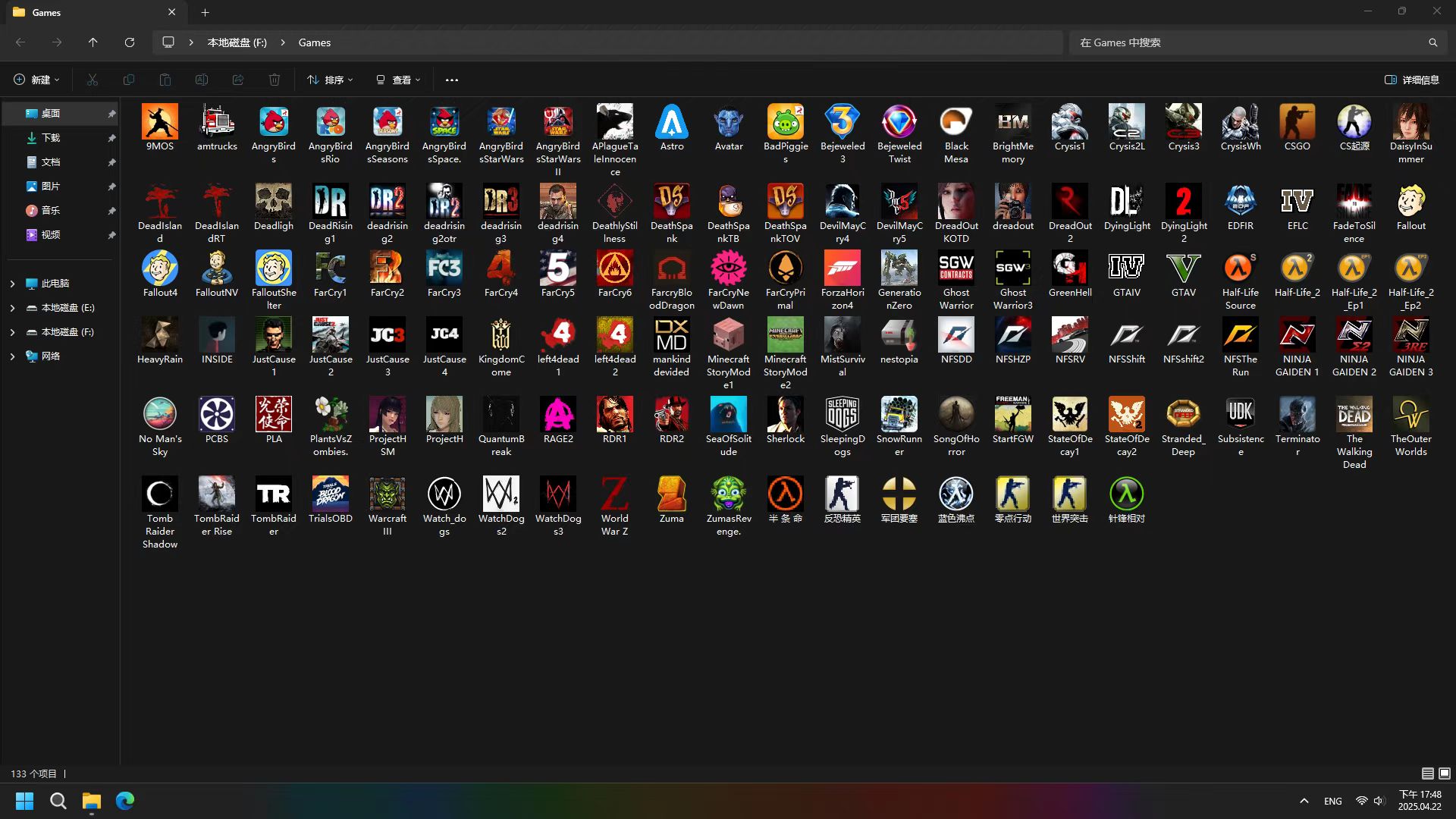
Task: Expand the 此电脑 tree node
Action: pos(12,284)
